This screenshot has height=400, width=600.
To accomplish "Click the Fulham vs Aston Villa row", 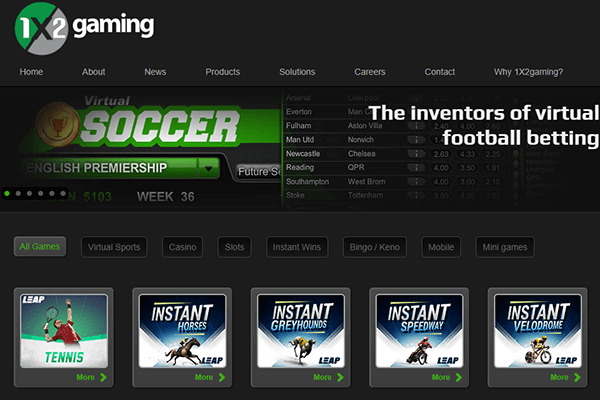I will 394,126.
